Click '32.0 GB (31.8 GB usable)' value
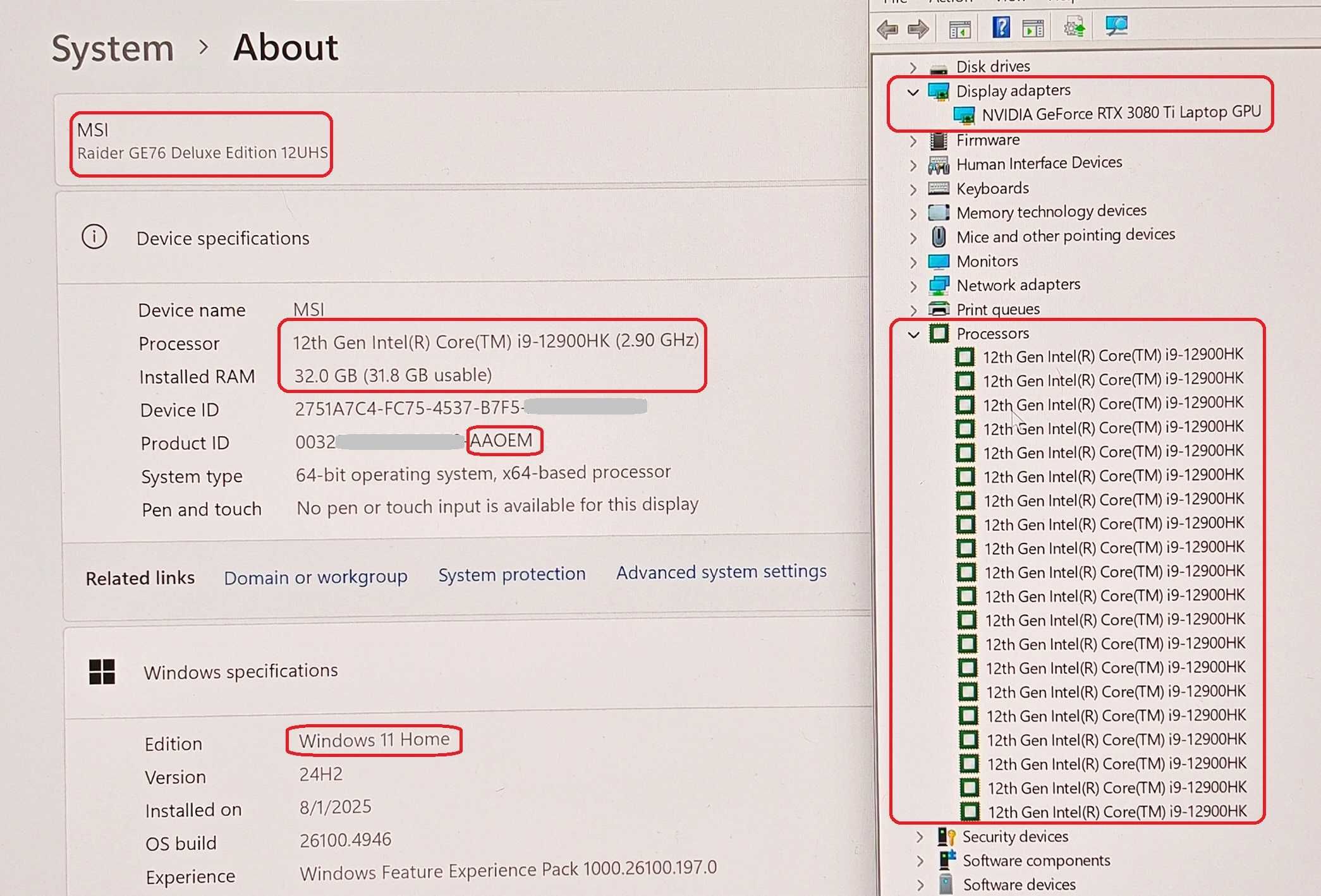 393,375
